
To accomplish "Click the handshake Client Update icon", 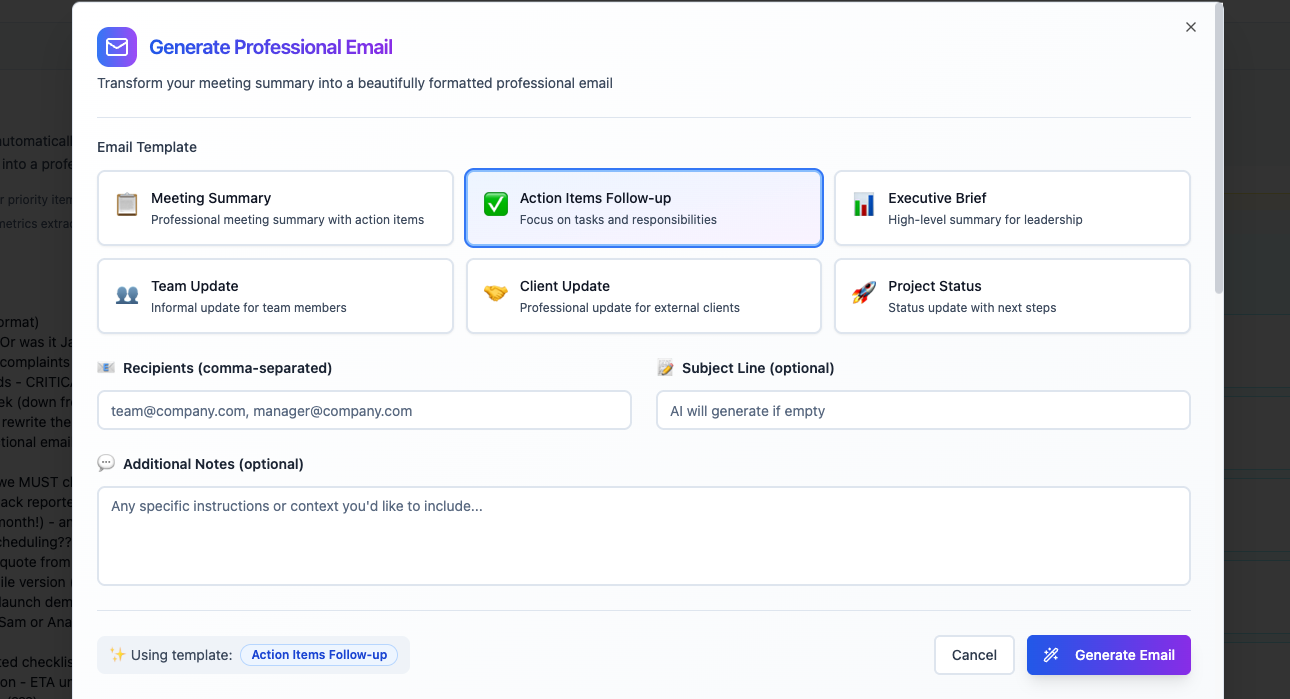I will [x=496, y=294].
